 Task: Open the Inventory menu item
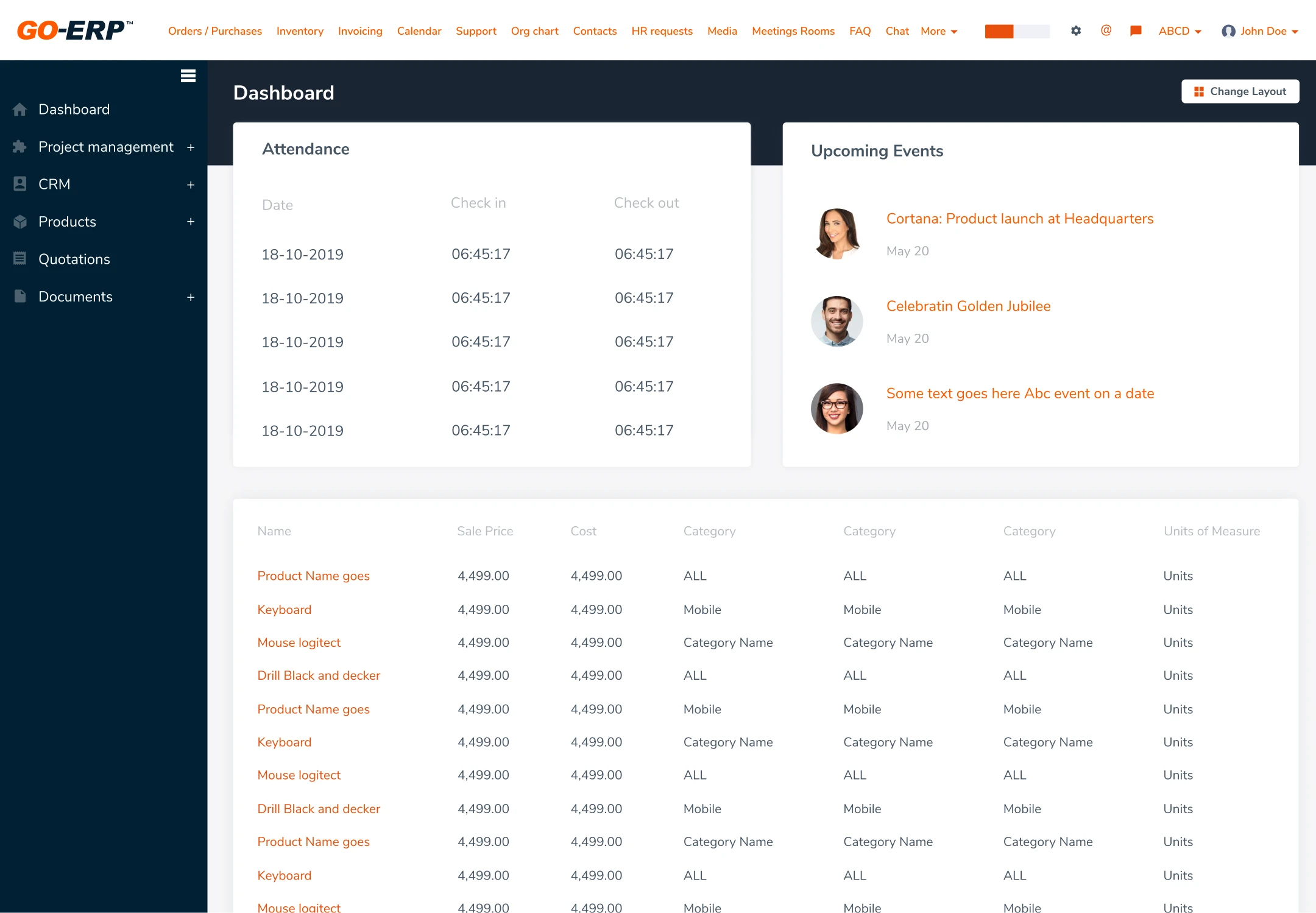pos(300,31)
